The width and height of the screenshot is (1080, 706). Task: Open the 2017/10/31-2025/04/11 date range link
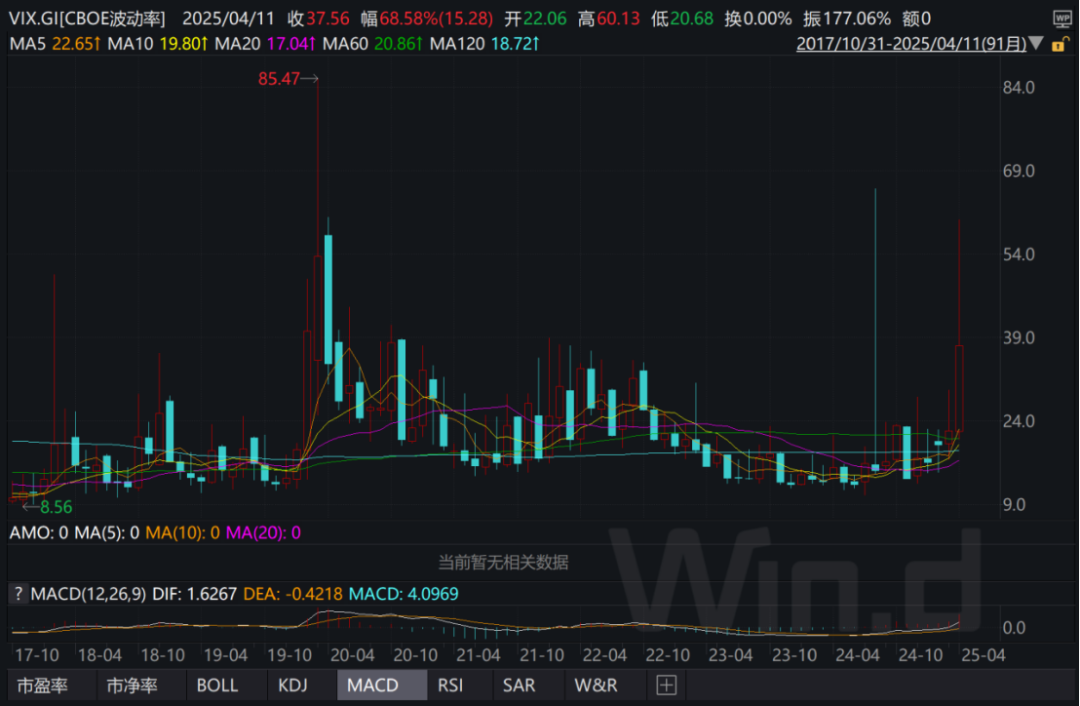click(x=911, y=44)
